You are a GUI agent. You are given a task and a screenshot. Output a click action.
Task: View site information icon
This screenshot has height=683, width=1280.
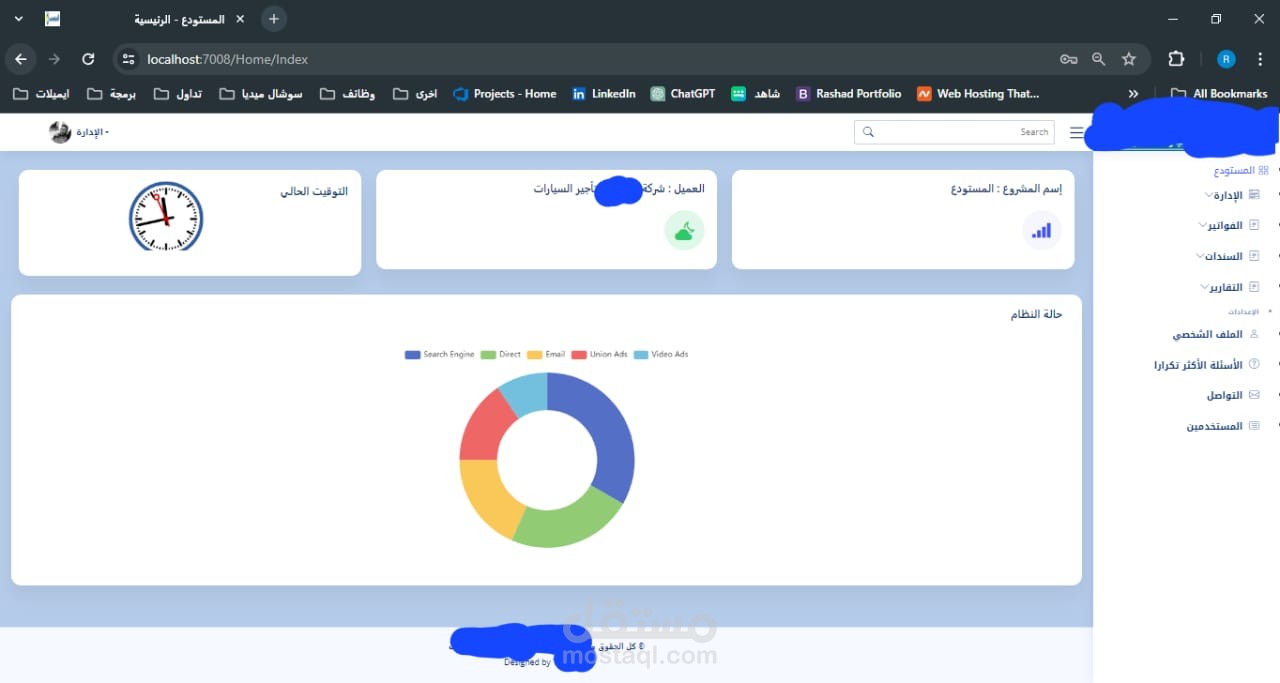[128, 59]
